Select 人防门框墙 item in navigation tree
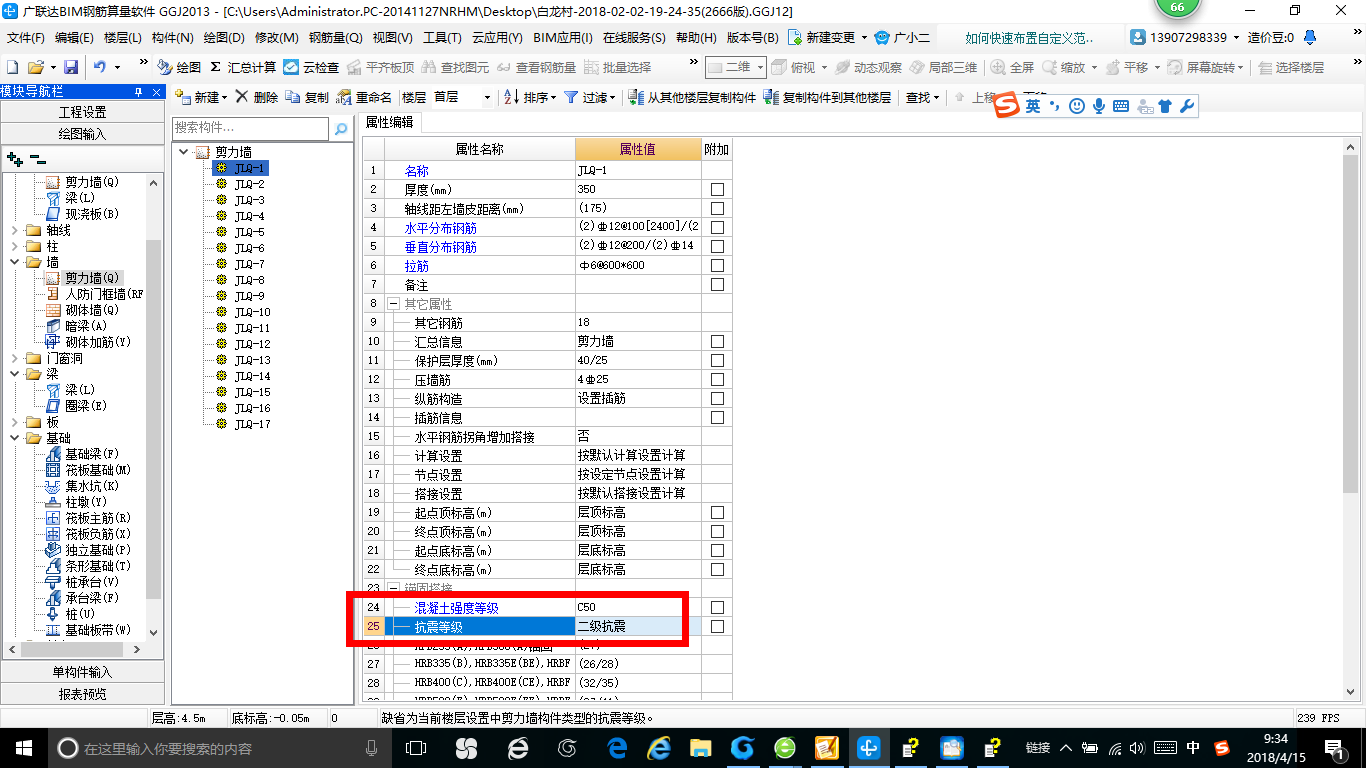The width and height of the screenshot is (1366, 768). coord(94,294)
